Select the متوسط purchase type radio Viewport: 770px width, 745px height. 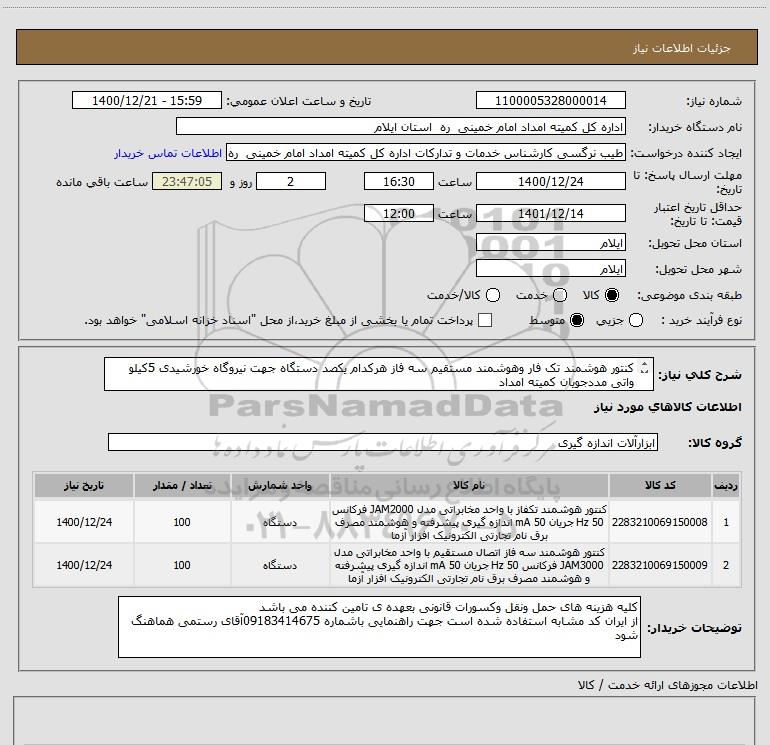pos(577,321)
